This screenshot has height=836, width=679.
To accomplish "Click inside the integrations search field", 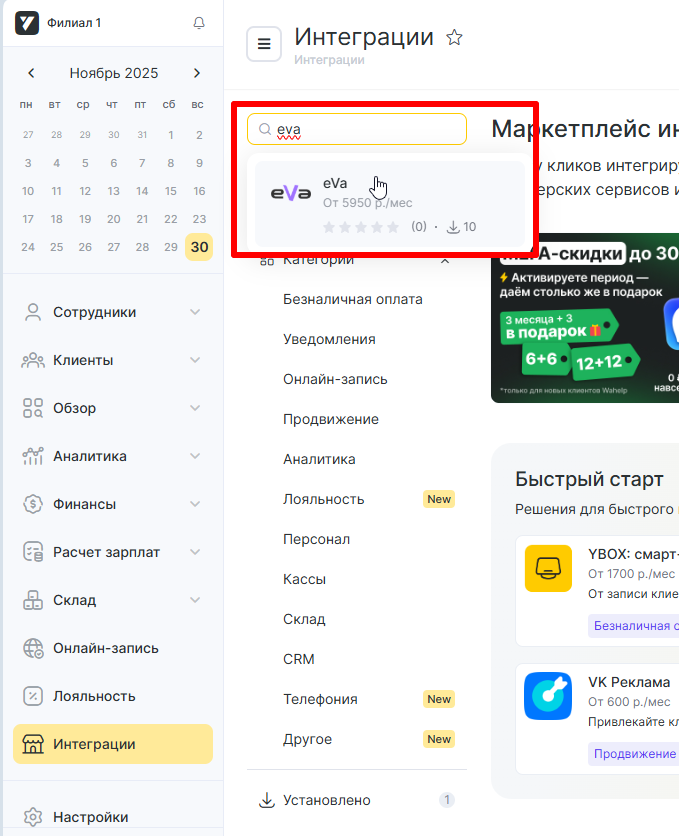I will coord(365,129).
